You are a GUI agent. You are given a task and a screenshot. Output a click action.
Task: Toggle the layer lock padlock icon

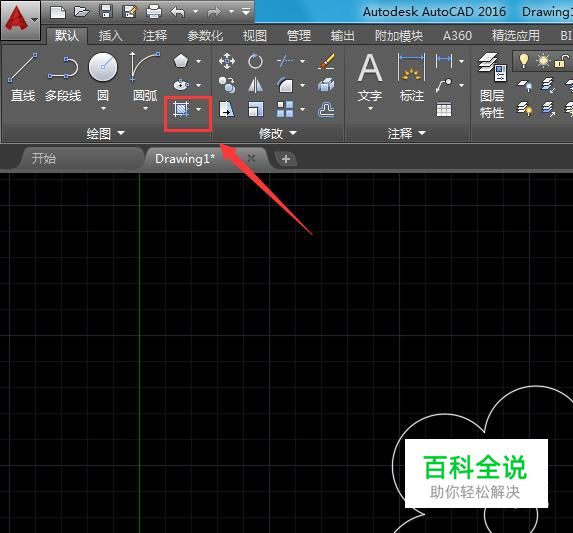pyautogui.click(x=562, y=61)
